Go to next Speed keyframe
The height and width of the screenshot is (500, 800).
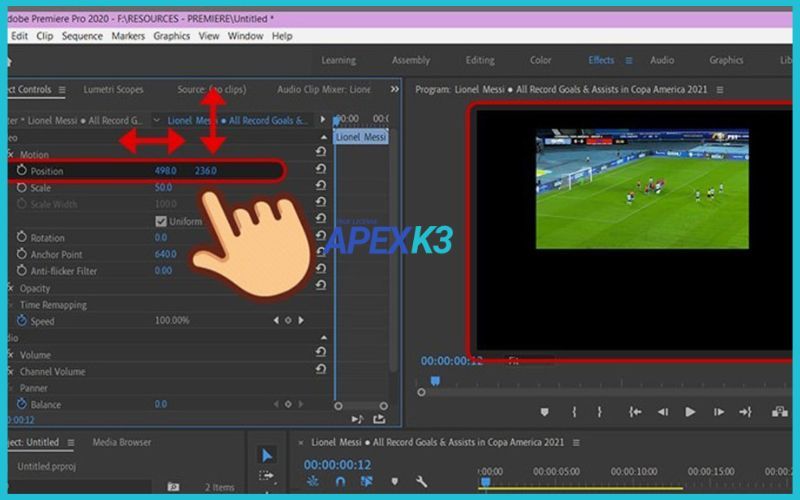point(301,320)
